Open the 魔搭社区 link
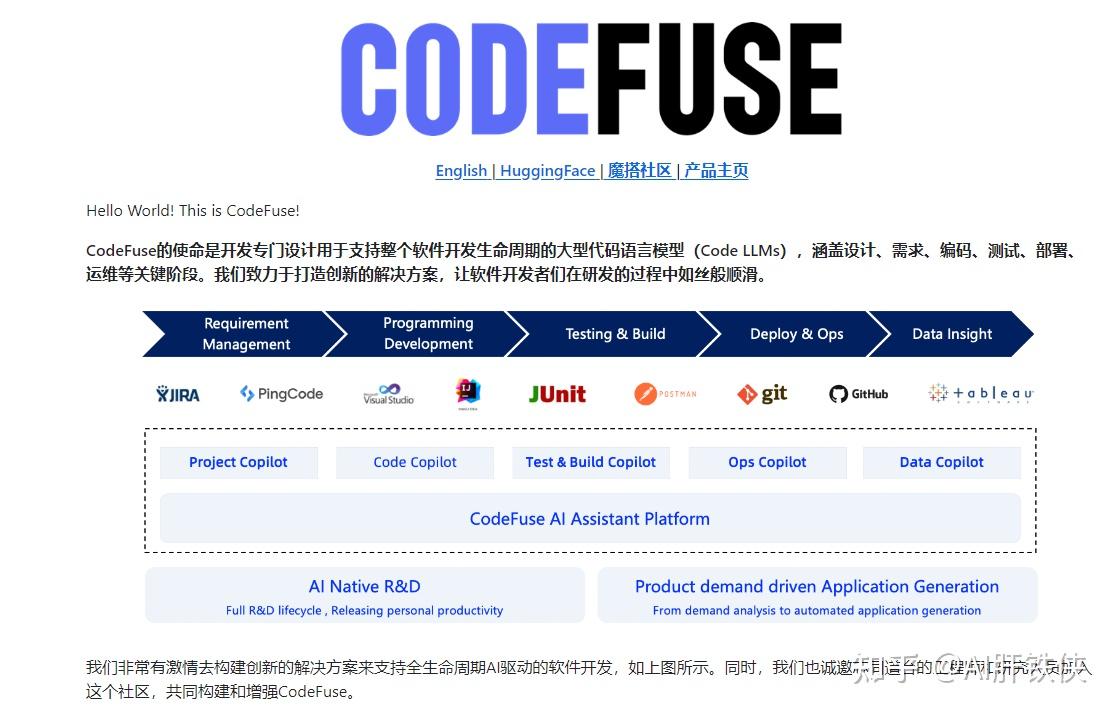The image size is (1116, 715). coord(640,170)
